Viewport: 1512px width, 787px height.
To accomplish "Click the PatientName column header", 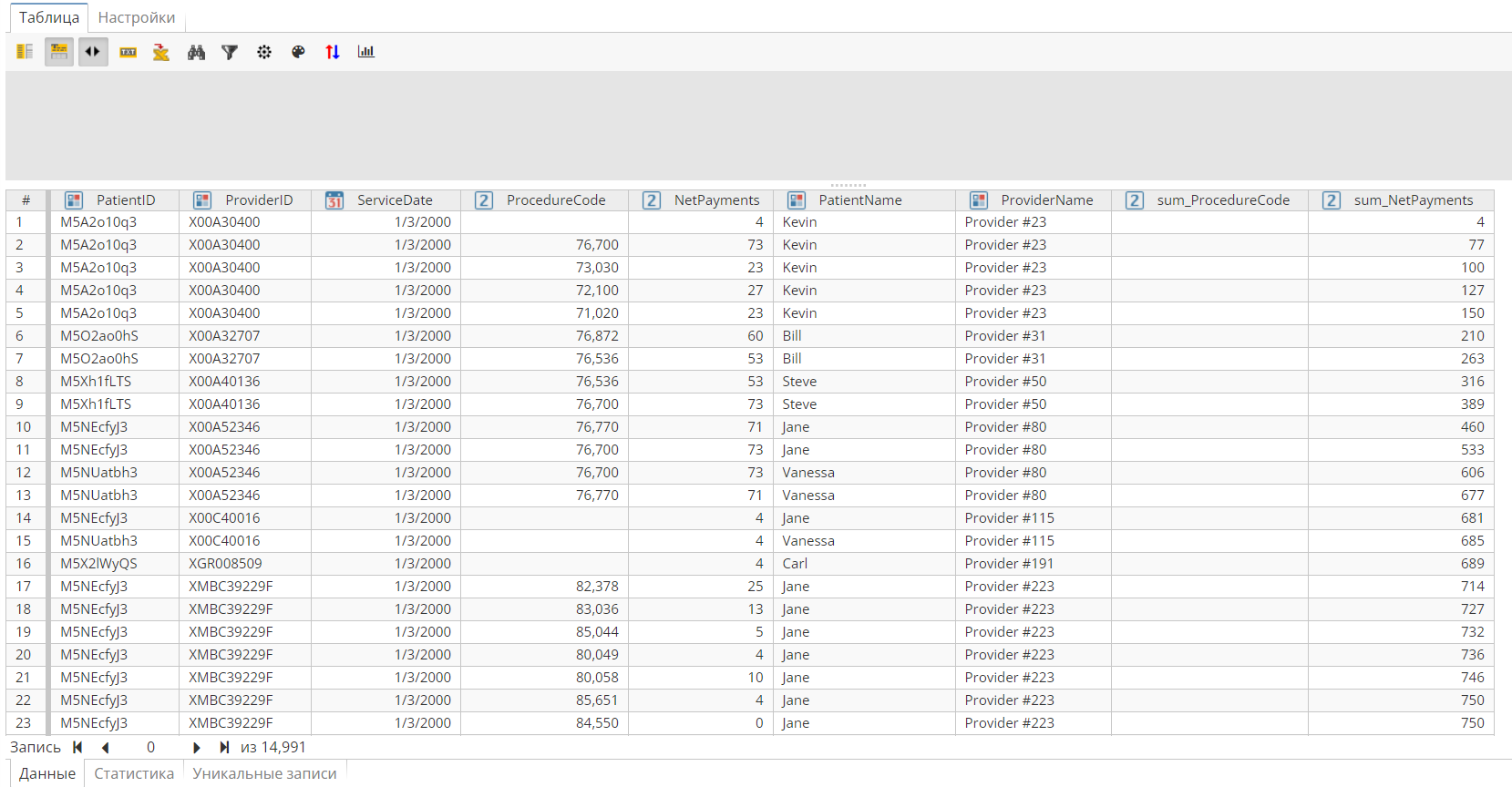I will [x=865, y=200].
